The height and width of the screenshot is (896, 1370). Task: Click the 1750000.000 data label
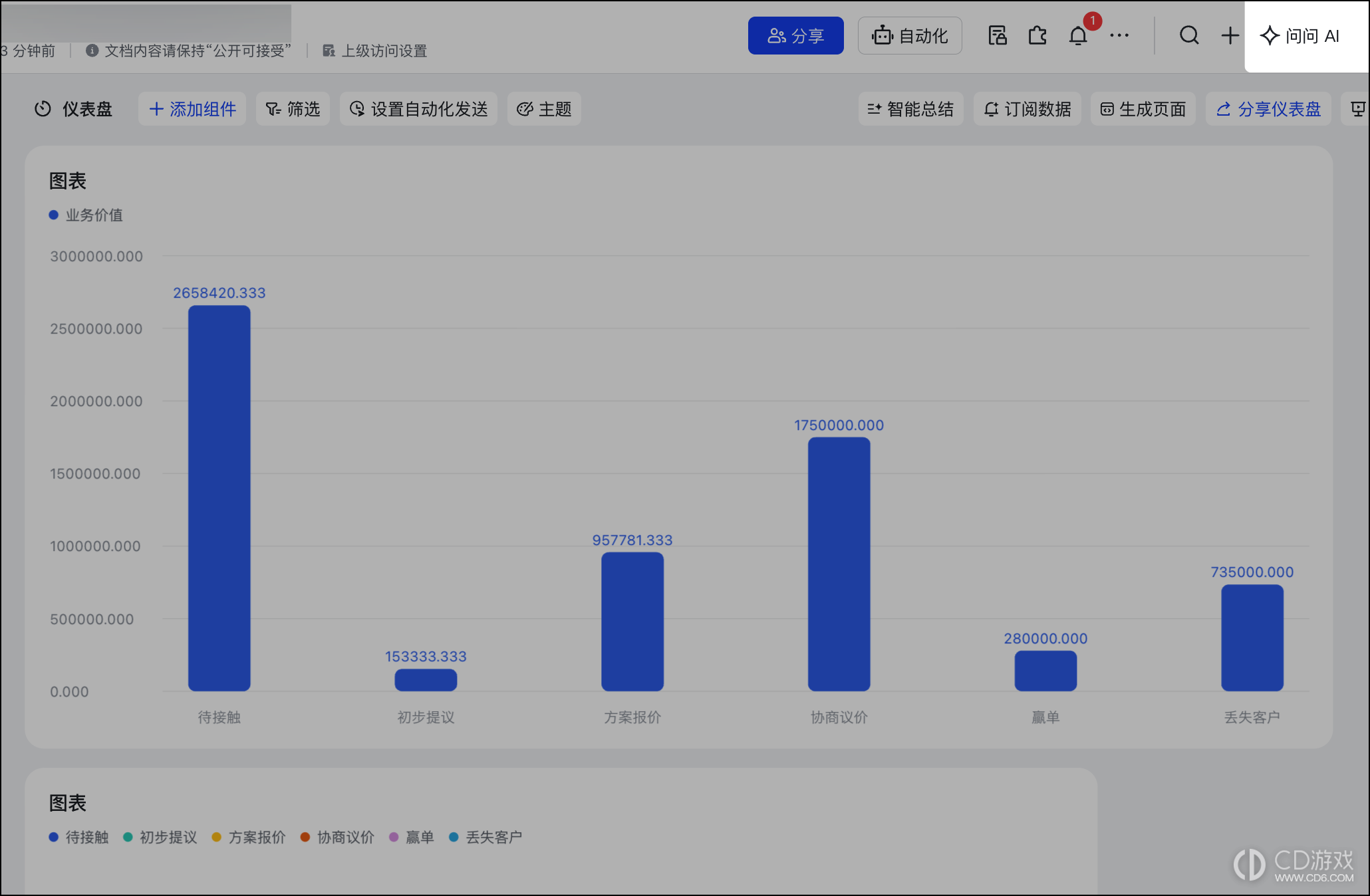839,425
